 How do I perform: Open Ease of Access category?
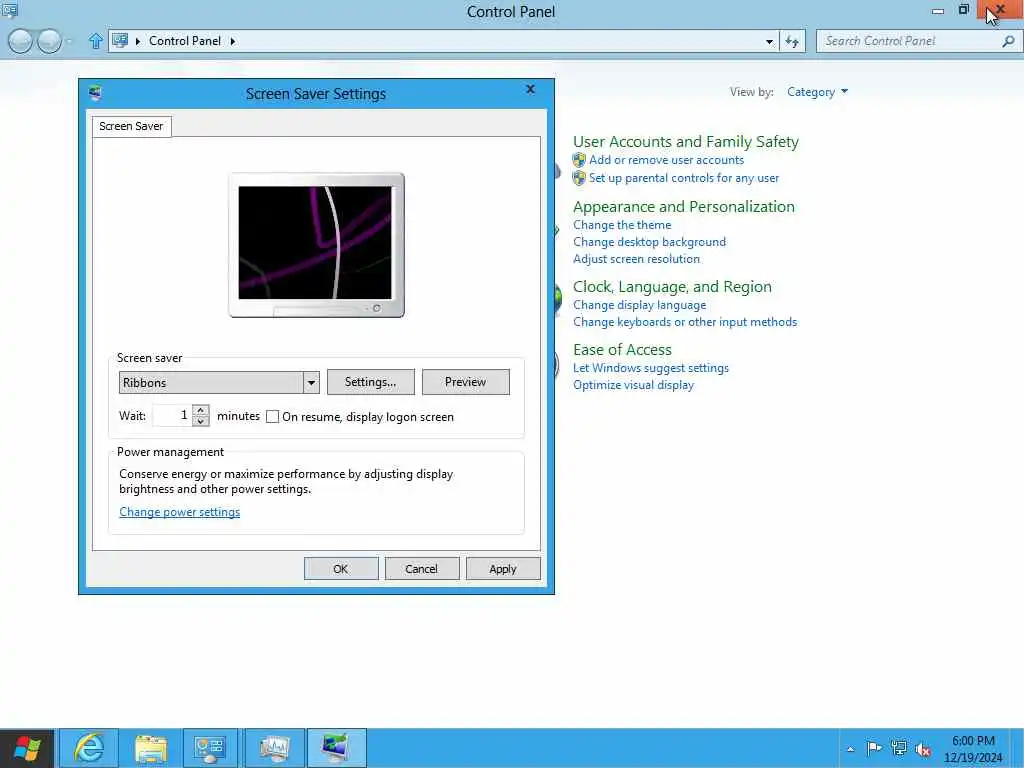[622, 349]
